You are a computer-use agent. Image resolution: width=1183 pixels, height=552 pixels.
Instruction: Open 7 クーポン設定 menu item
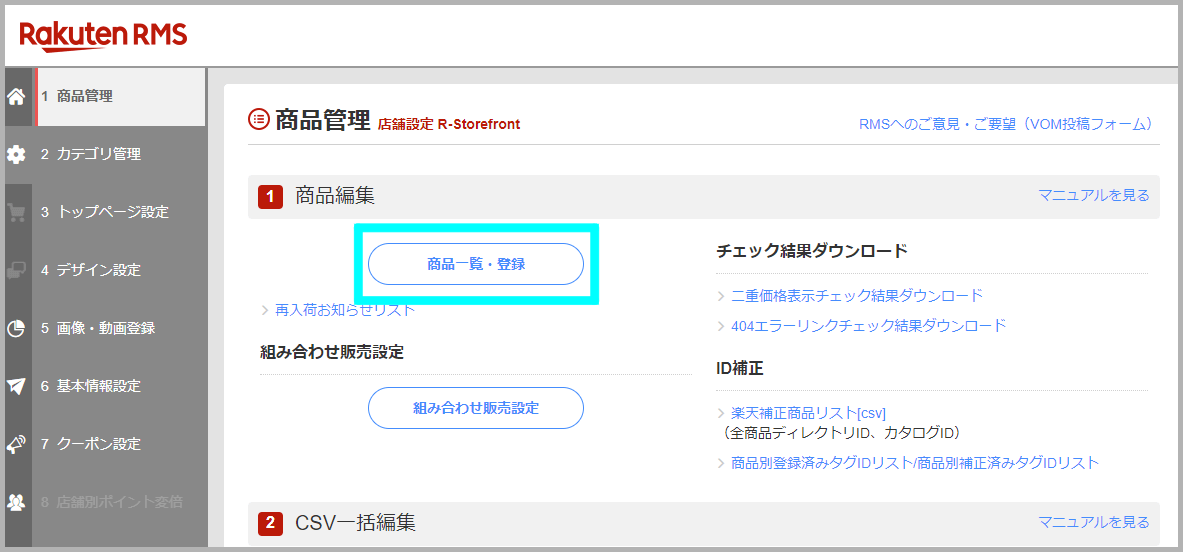(x=120, y=444)
